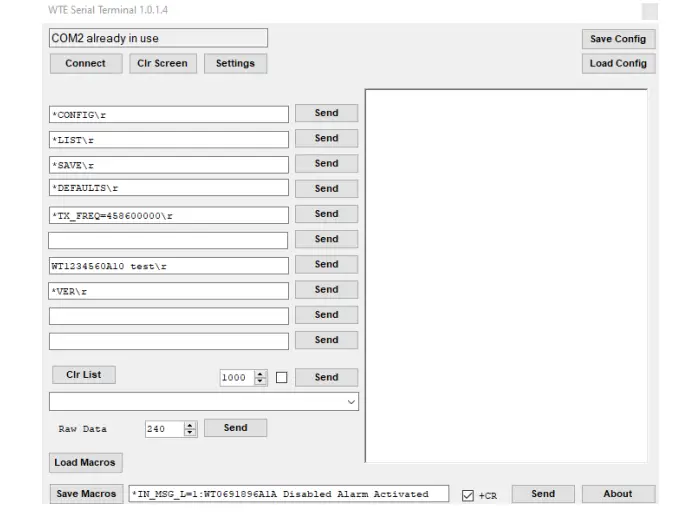Screen dimensions: 688x519
Task: Focus the 1000 interval number field
Action: 237,378
